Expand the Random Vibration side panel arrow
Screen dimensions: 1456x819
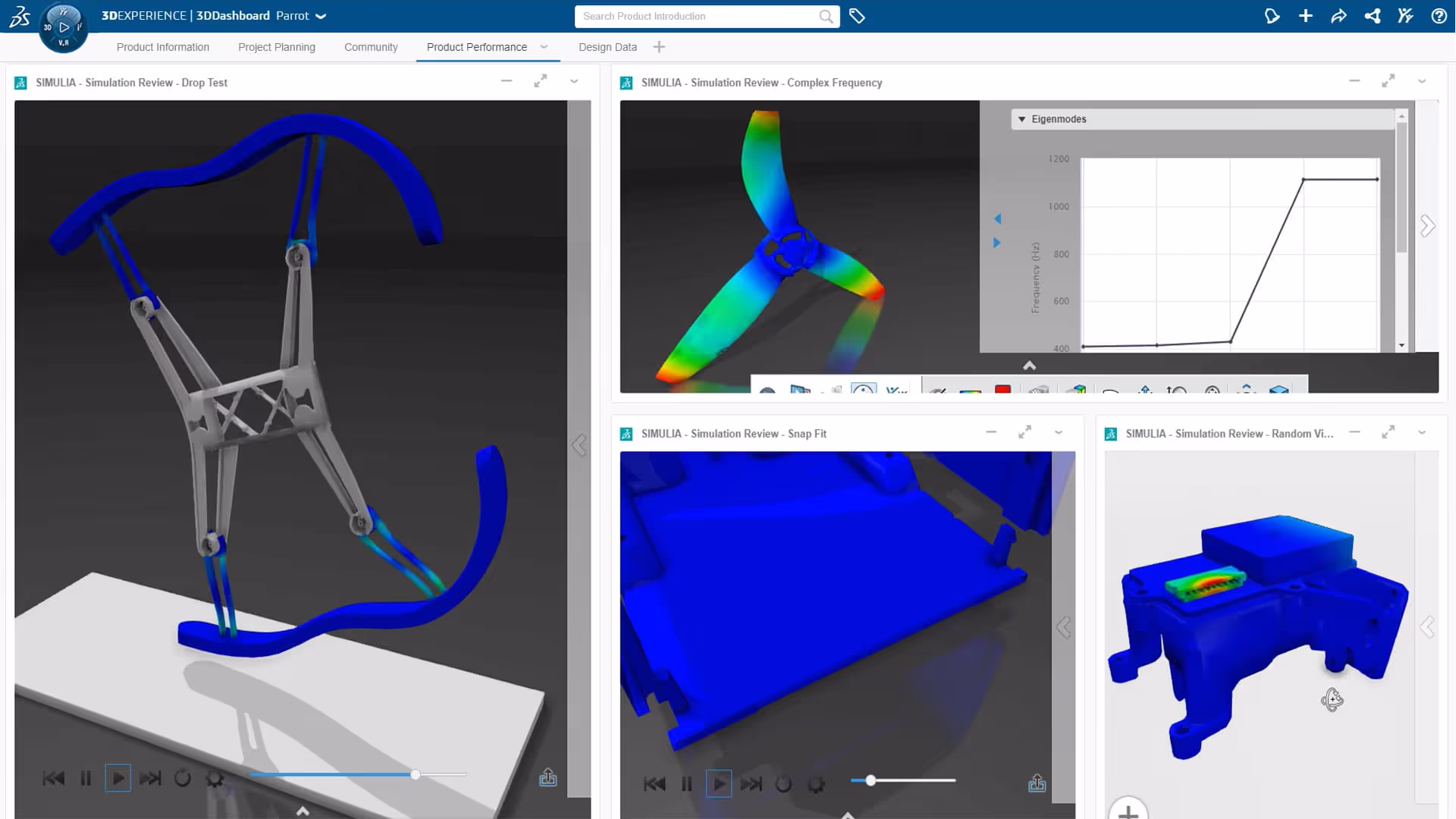pyautogui.click(x=1428, y=627)
